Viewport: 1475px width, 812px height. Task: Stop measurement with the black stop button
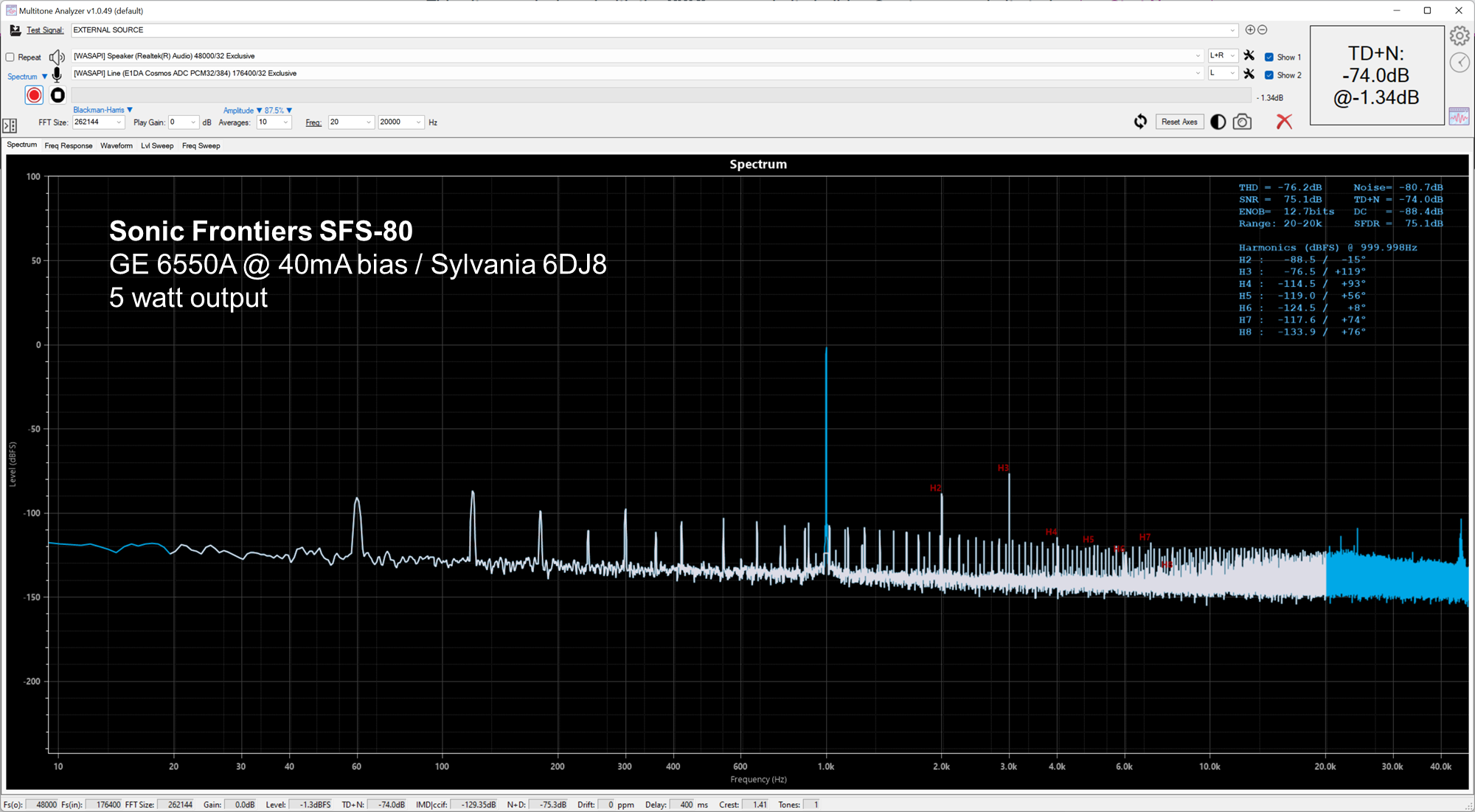point(58,95)
